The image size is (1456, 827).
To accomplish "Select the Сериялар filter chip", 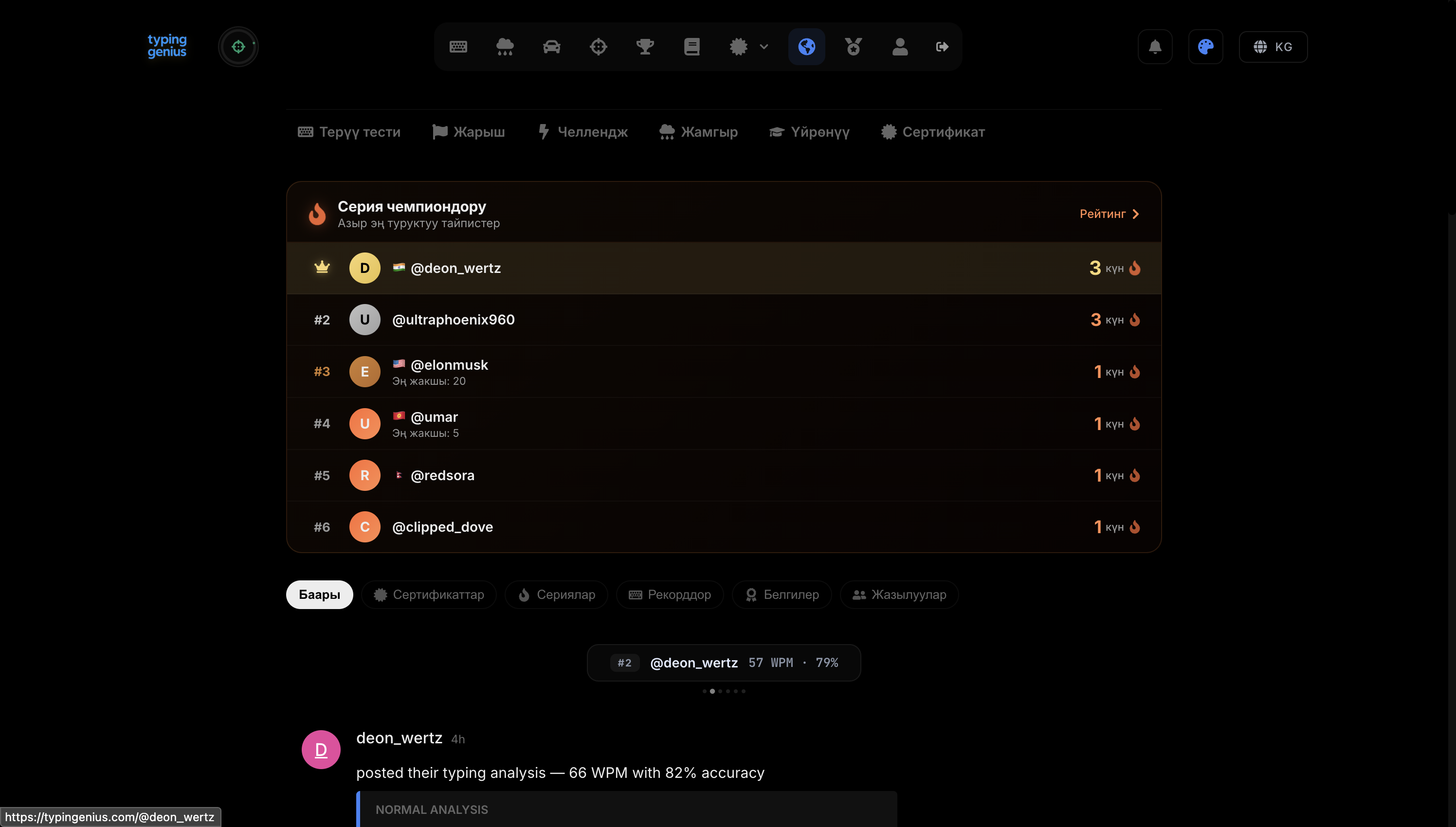I will pyautogui.click(x=556, y=594).
